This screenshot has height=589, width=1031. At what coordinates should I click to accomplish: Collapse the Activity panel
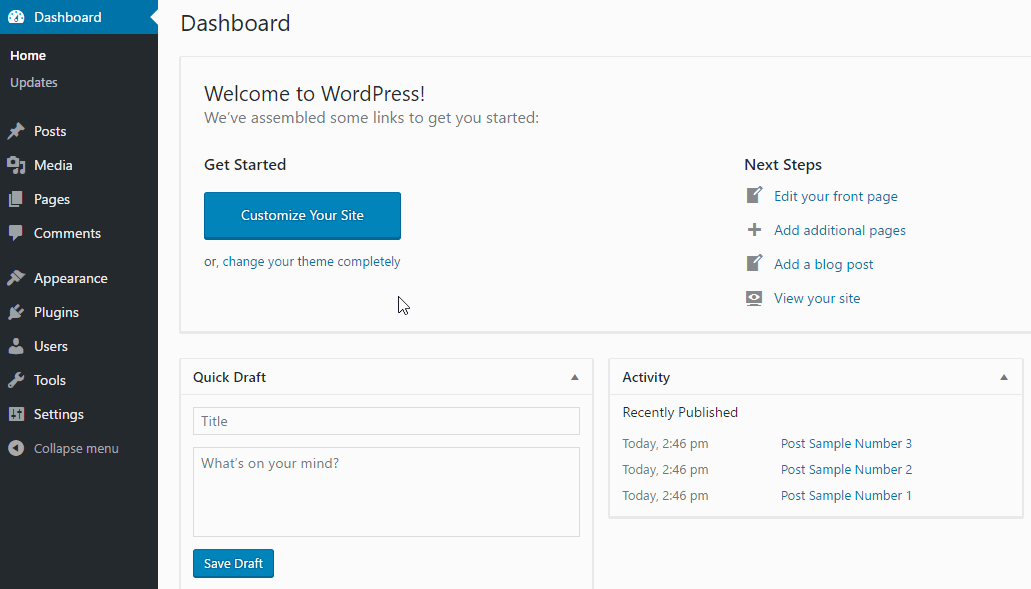1003,377
